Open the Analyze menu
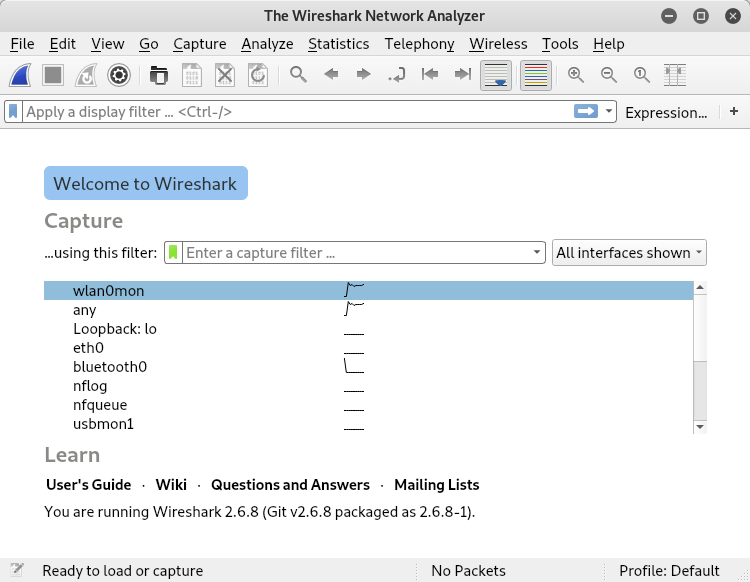Image resolution: width=750 pixels, height=582 pixels. click(267, 44)
